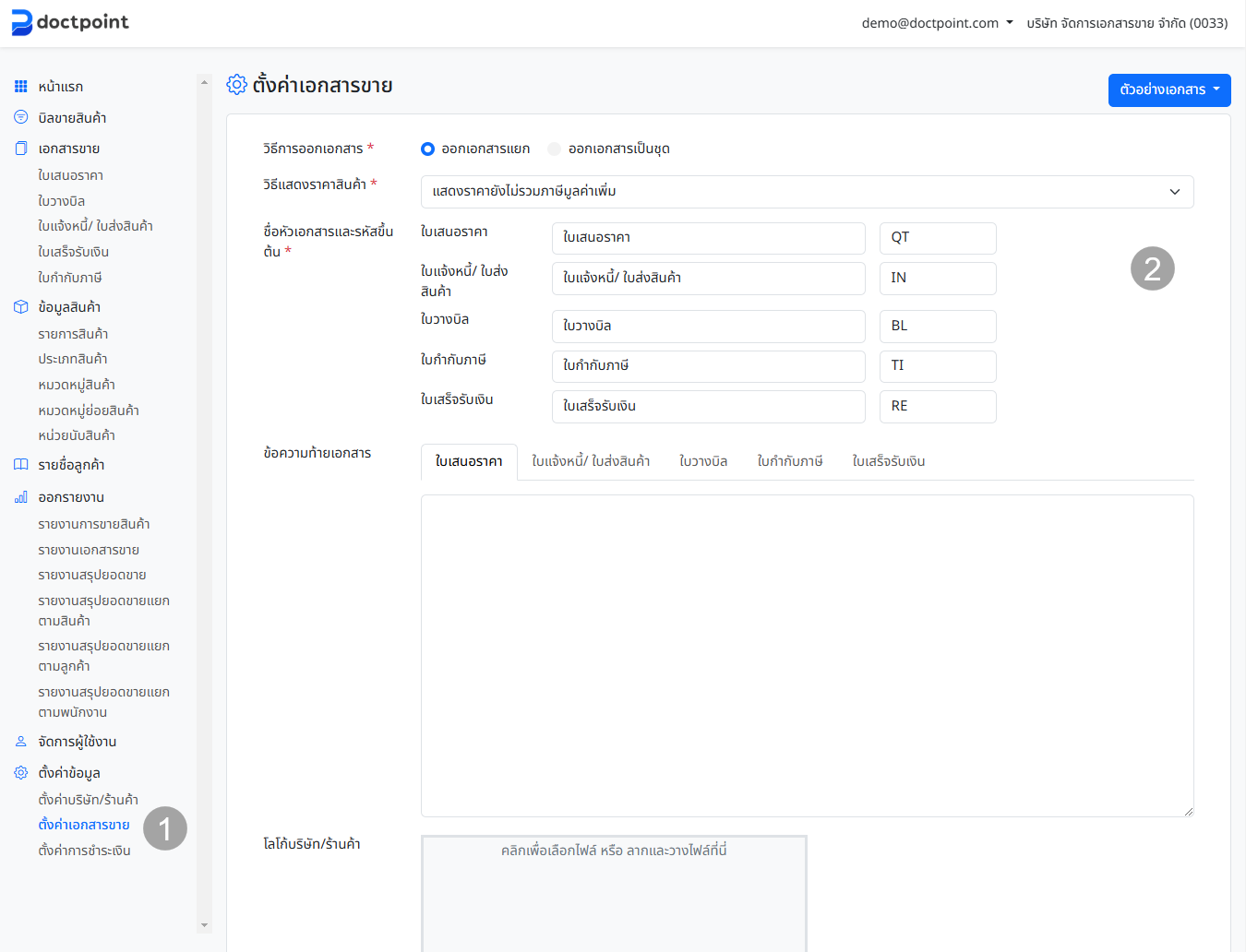Click the เอกสารขาย document icon

(x=20, y=149)
